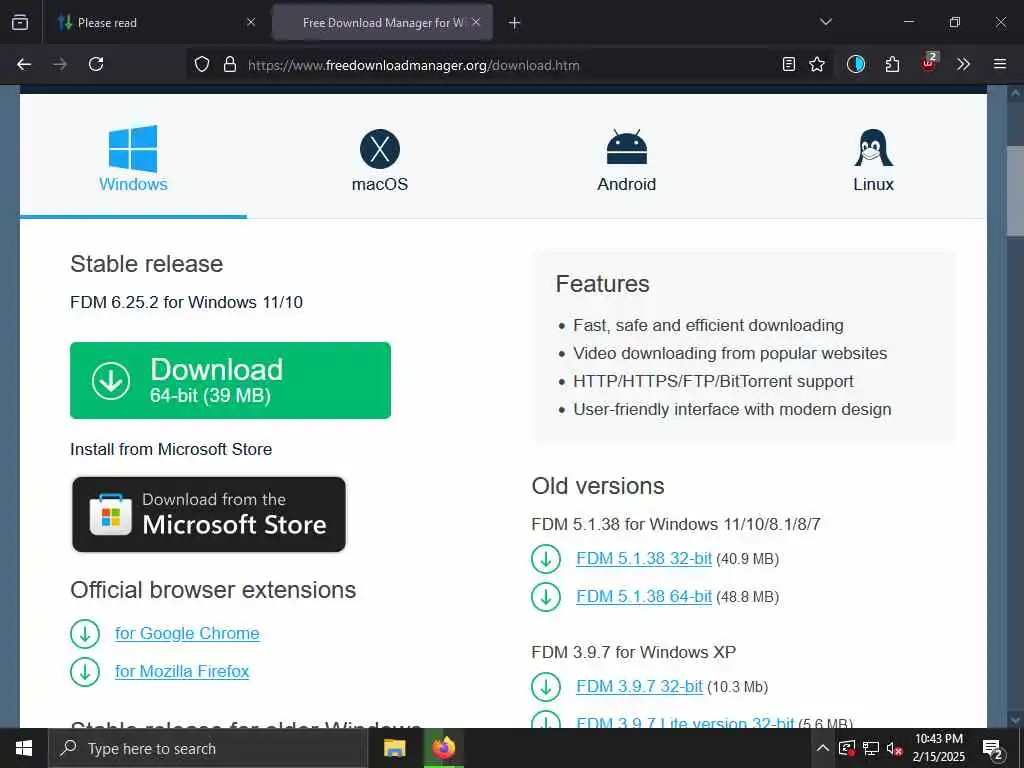The width and height of the screenshot is (1024, 768).
Task: Click download icon beside FDM 3.9.7 32-bit
Action: [x=546, y=687]
